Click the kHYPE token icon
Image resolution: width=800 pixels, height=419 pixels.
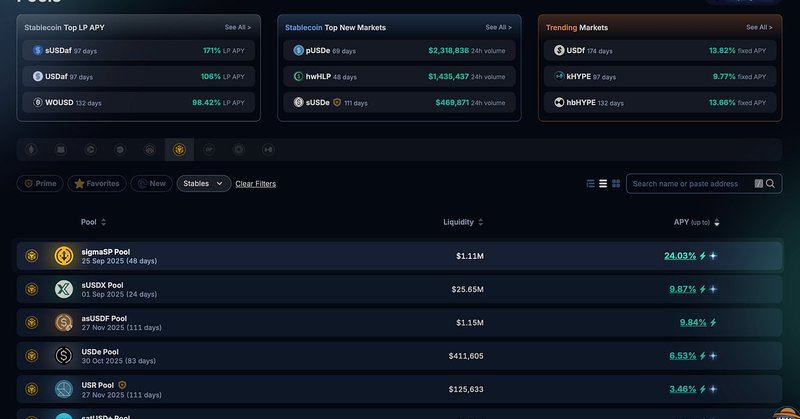559,77
